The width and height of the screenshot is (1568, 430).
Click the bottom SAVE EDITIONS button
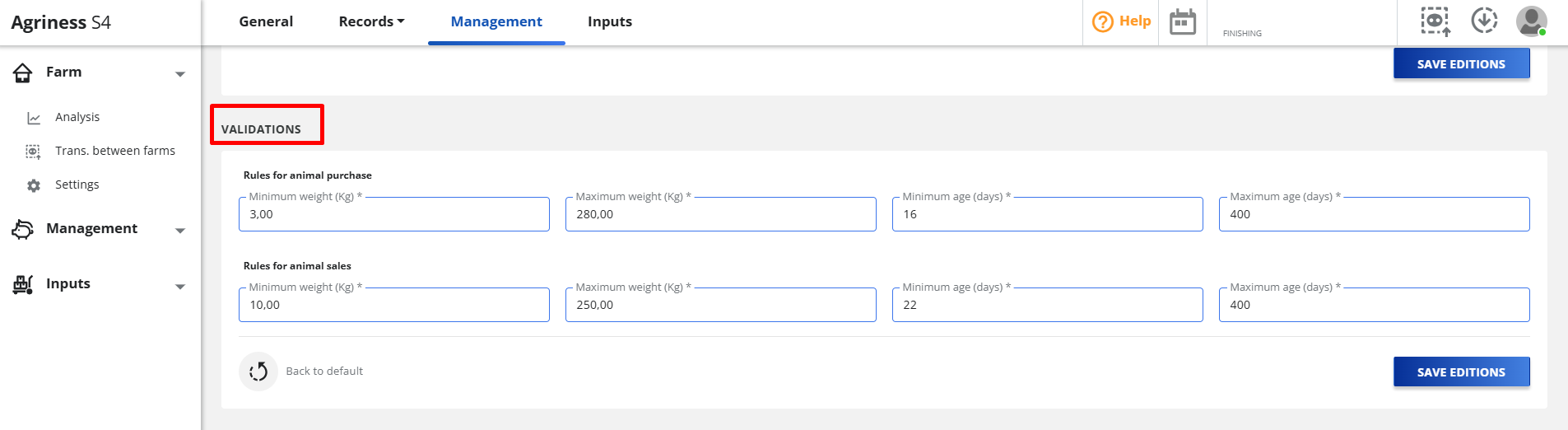pyautogui.click(x=1461, y=372)
